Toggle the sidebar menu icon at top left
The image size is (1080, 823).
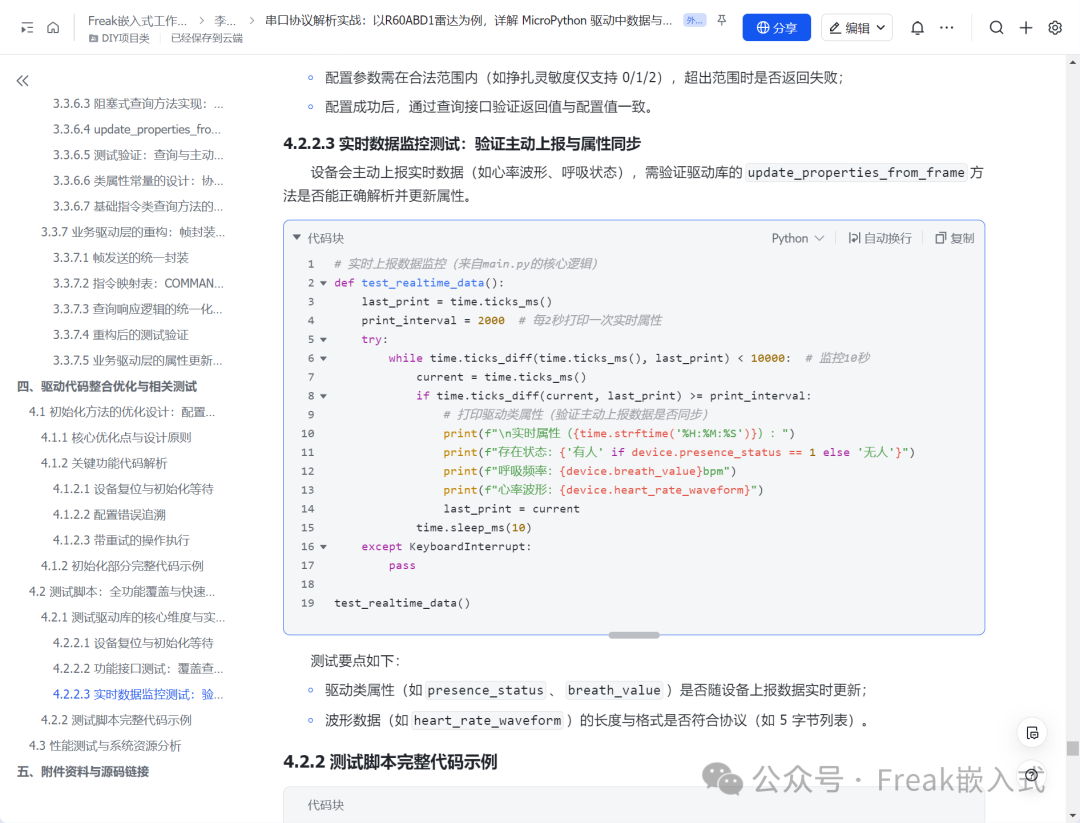click(x=27, y=28)
